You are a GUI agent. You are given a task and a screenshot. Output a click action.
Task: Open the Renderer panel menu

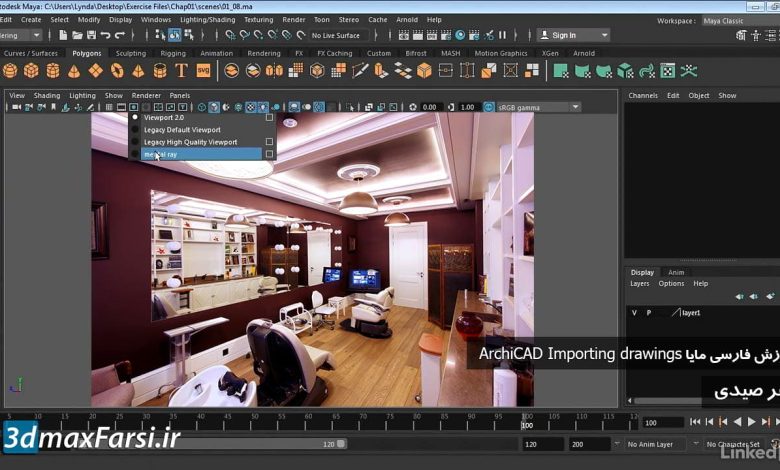[x=146, y=95]
